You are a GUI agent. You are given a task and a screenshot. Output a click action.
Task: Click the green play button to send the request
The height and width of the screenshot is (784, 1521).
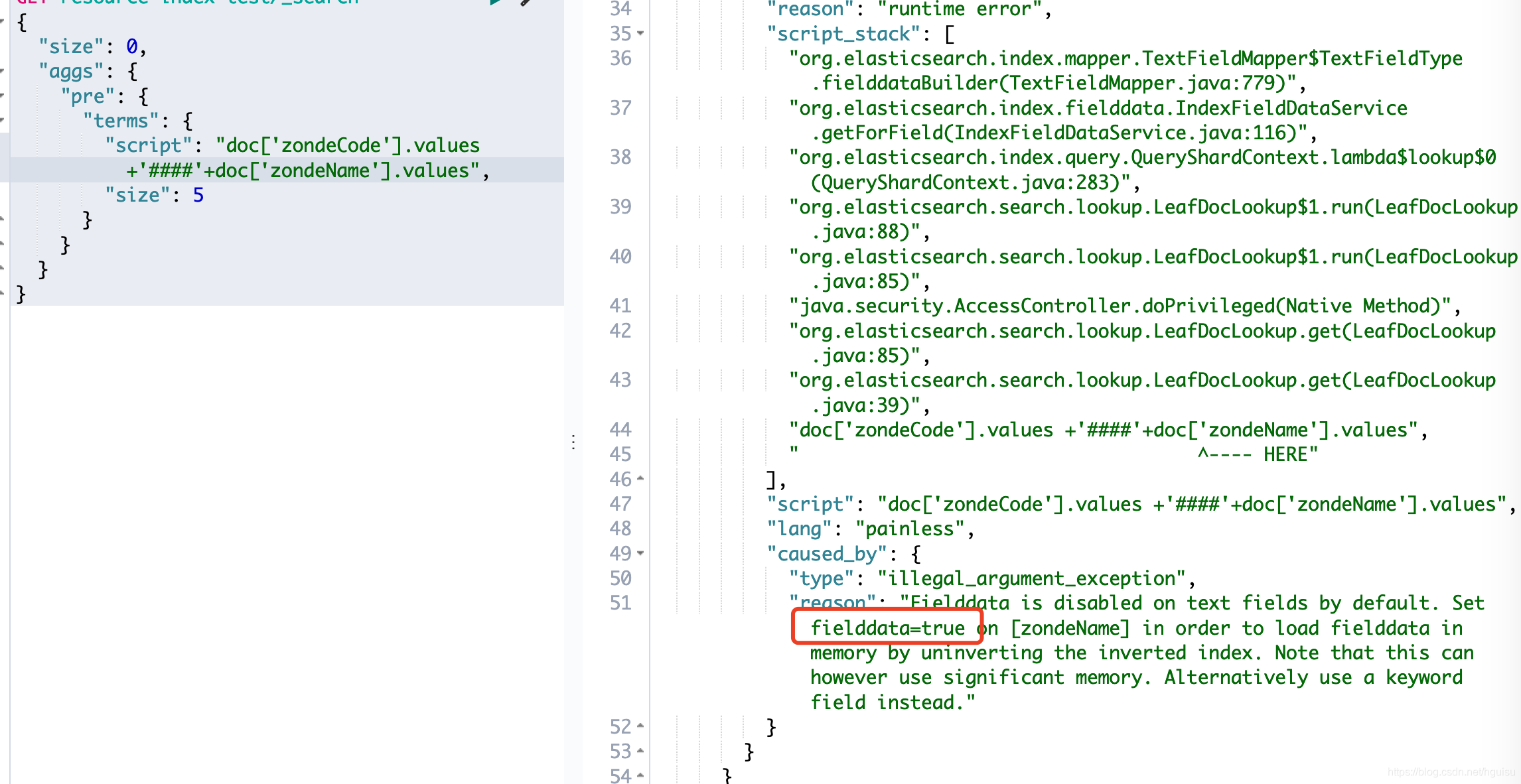[x=494, y=3]
